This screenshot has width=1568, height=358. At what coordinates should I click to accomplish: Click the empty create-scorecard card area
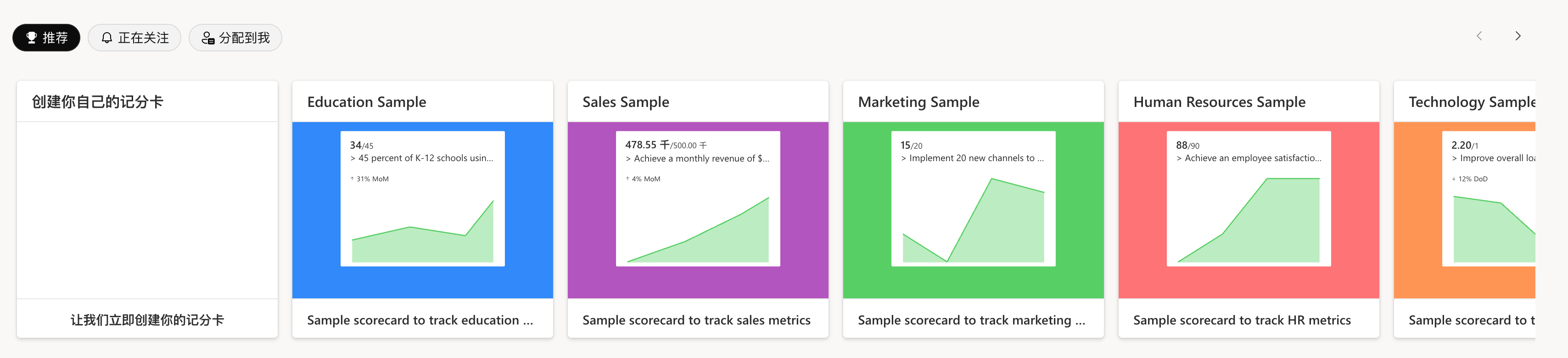coord(147,210)
